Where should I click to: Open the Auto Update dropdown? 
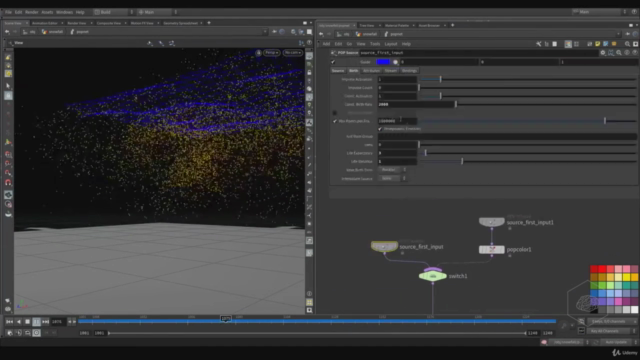(x=618, y=342)
